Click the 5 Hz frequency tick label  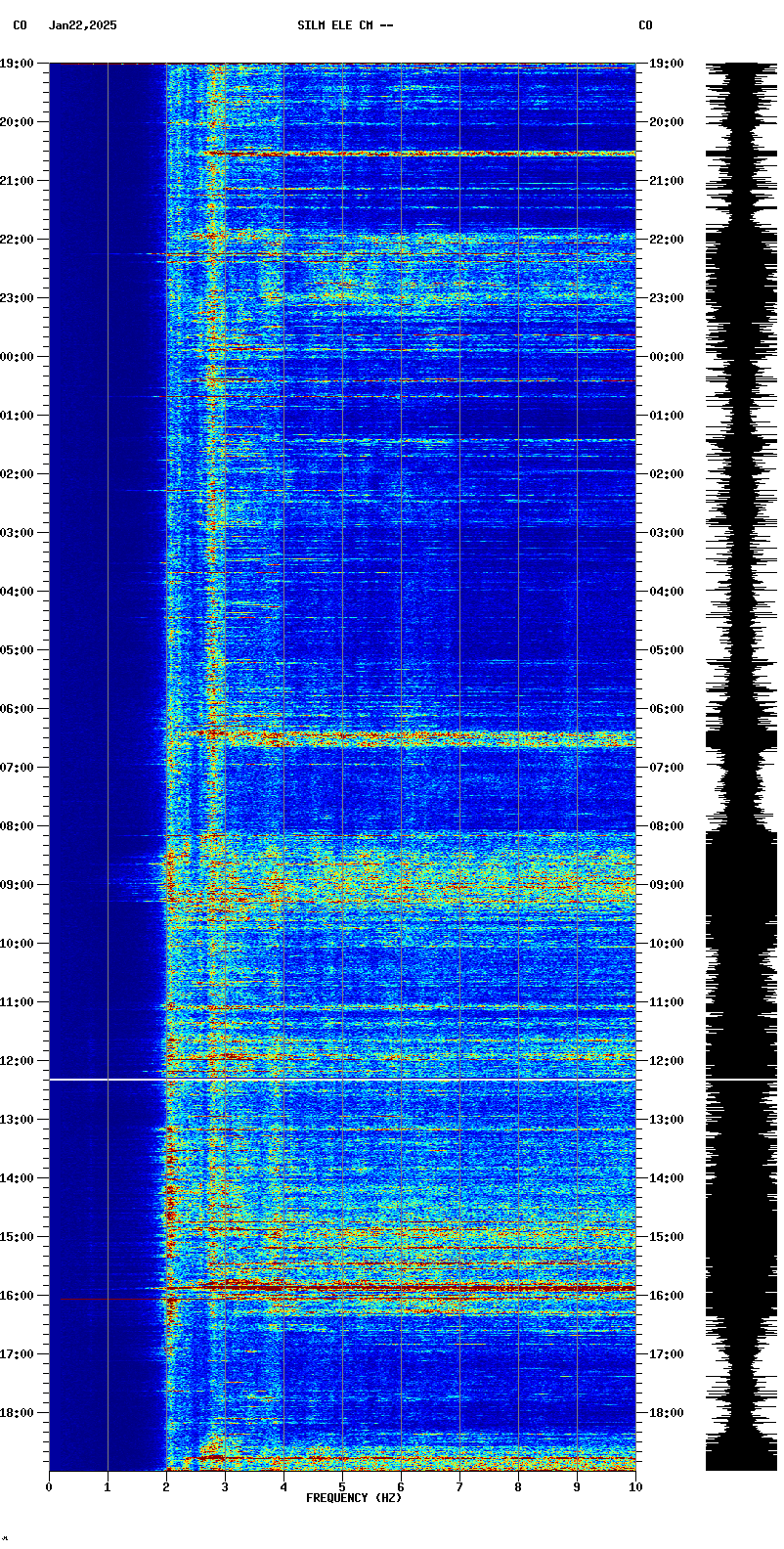click(x=342, y=1487)
